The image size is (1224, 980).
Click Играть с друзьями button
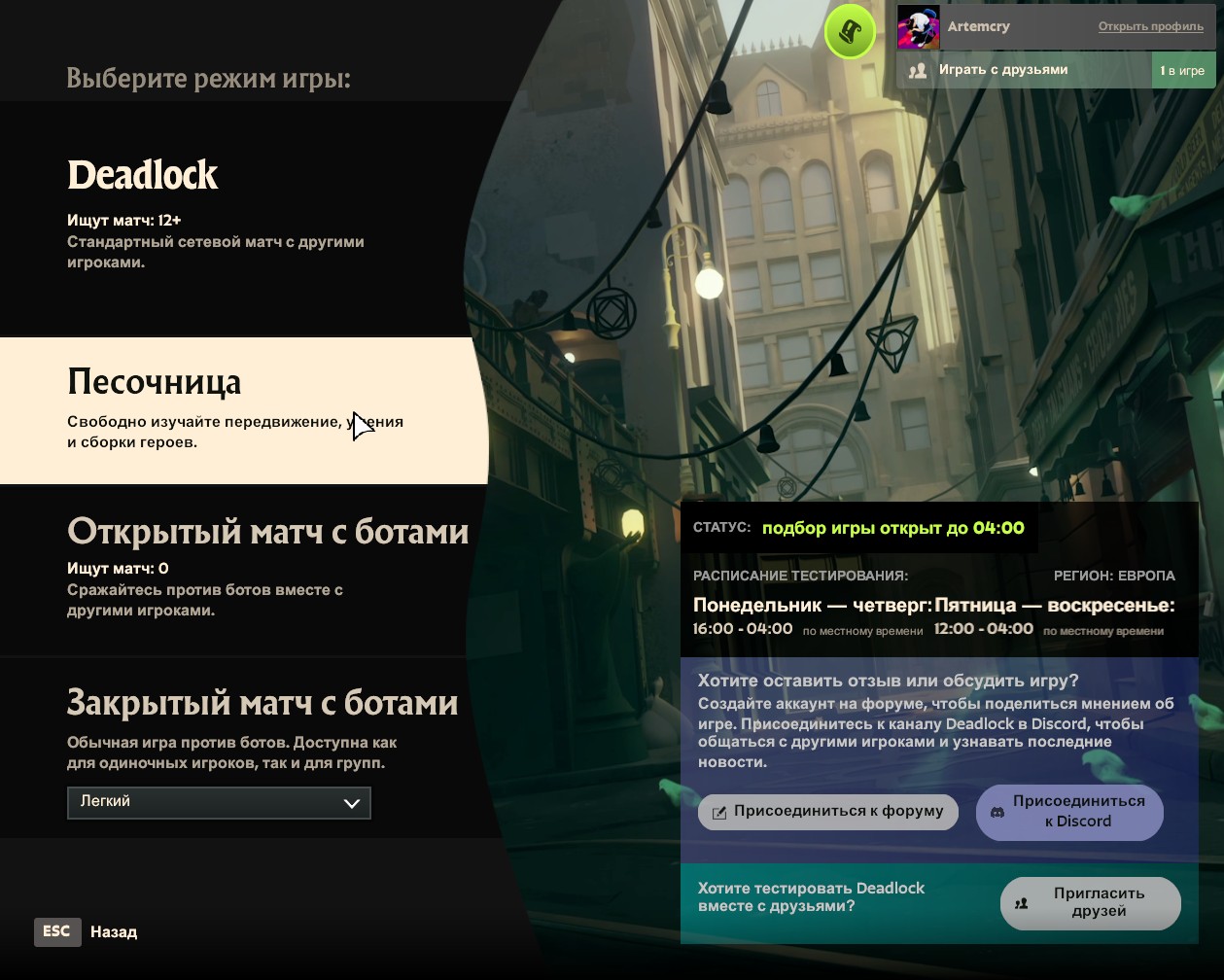pos(1025,70)
